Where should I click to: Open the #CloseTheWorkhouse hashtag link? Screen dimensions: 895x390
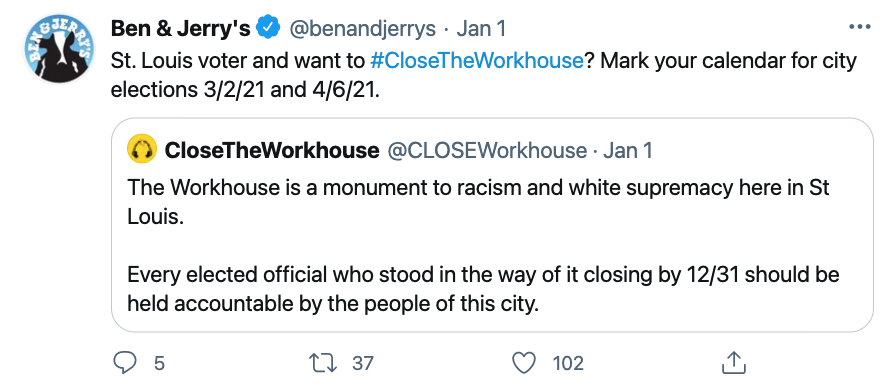[477, 61]
